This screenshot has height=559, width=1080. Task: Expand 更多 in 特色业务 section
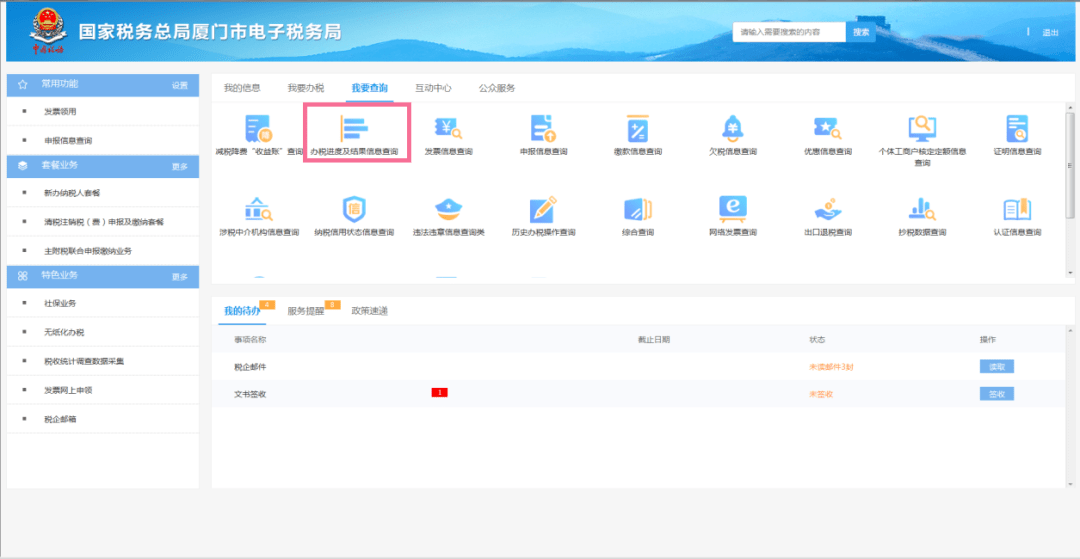tap(180, 277)
